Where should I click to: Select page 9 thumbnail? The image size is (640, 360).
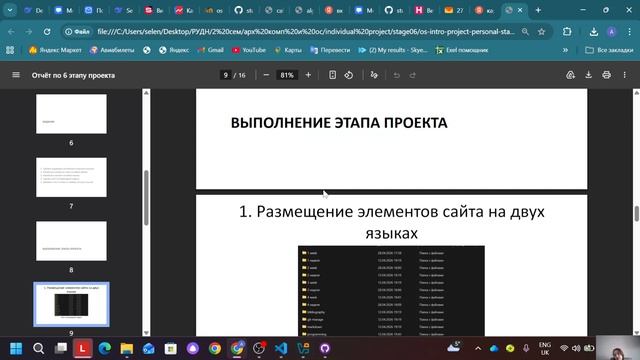71,304
